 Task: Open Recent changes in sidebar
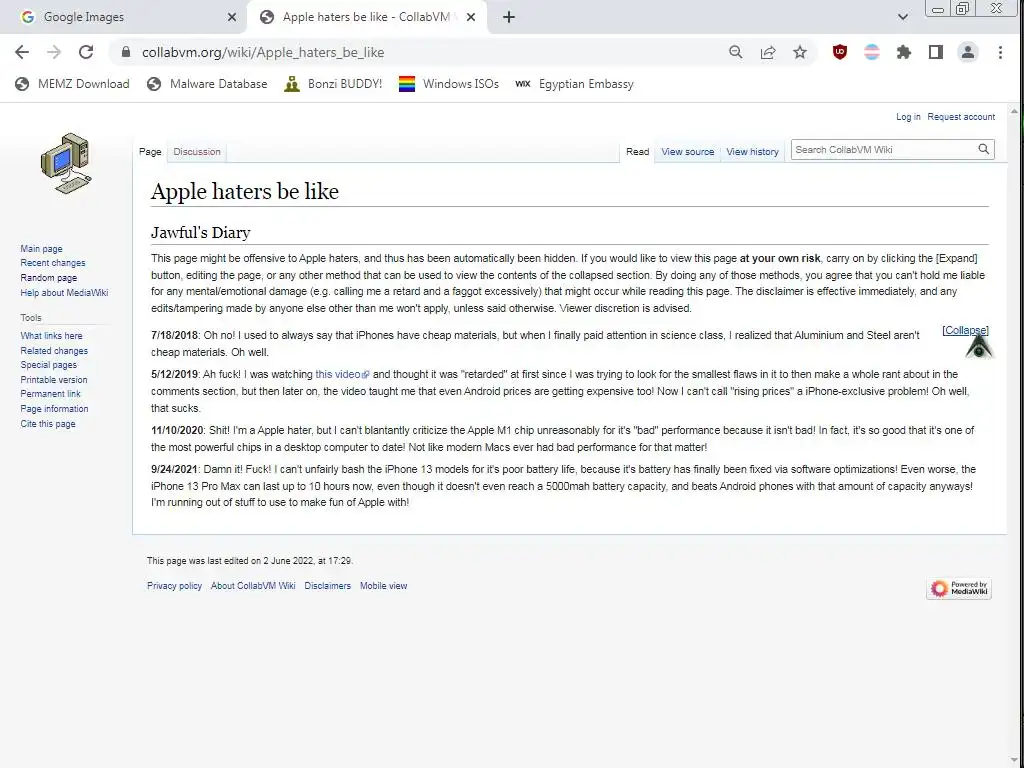53,263
